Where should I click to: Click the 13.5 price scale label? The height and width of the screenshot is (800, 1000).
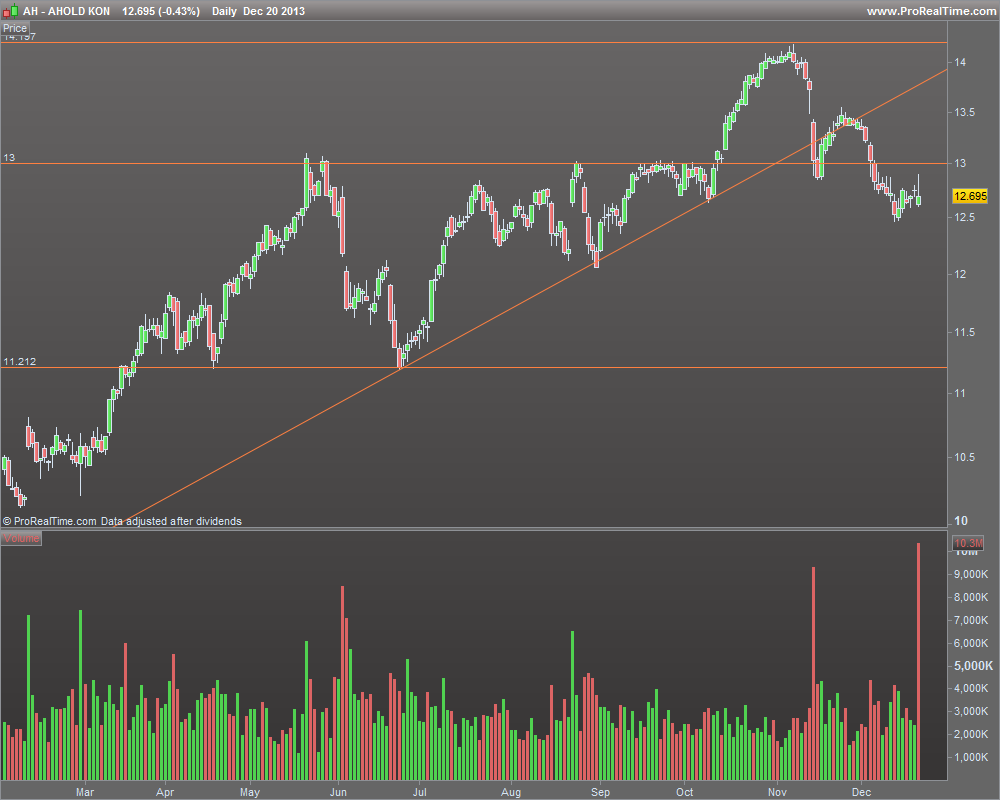pyautogui.click(x=964, y=112)
